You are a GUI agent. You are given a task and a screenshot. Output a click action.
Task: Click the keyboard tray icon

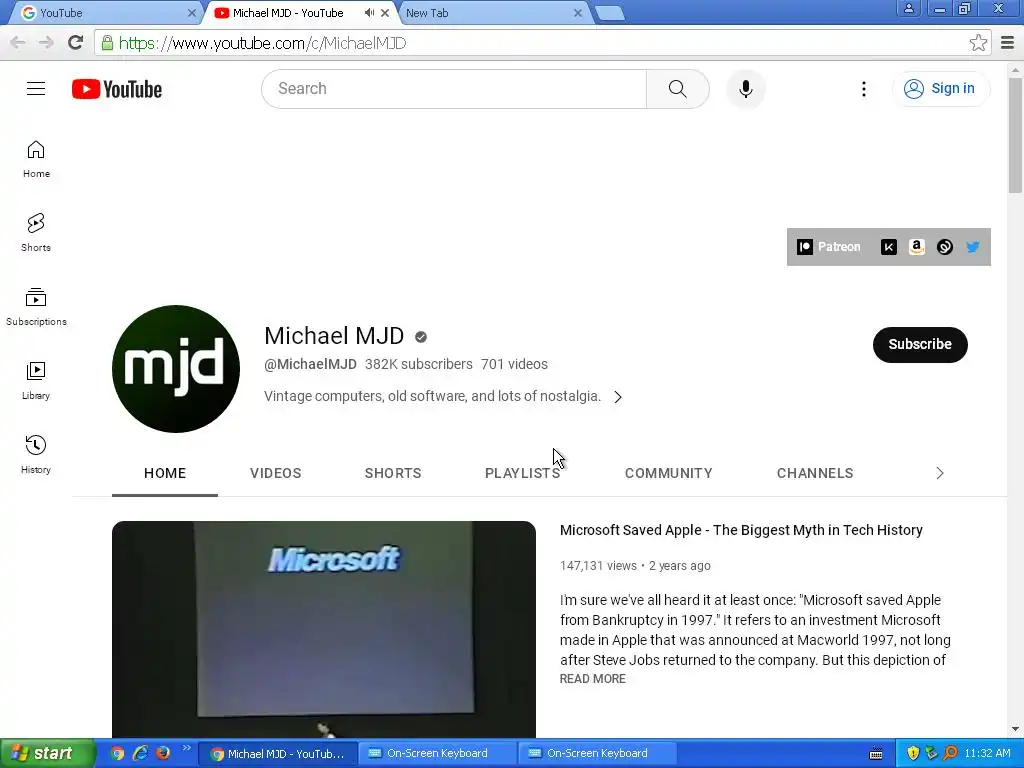click(876, 754)
